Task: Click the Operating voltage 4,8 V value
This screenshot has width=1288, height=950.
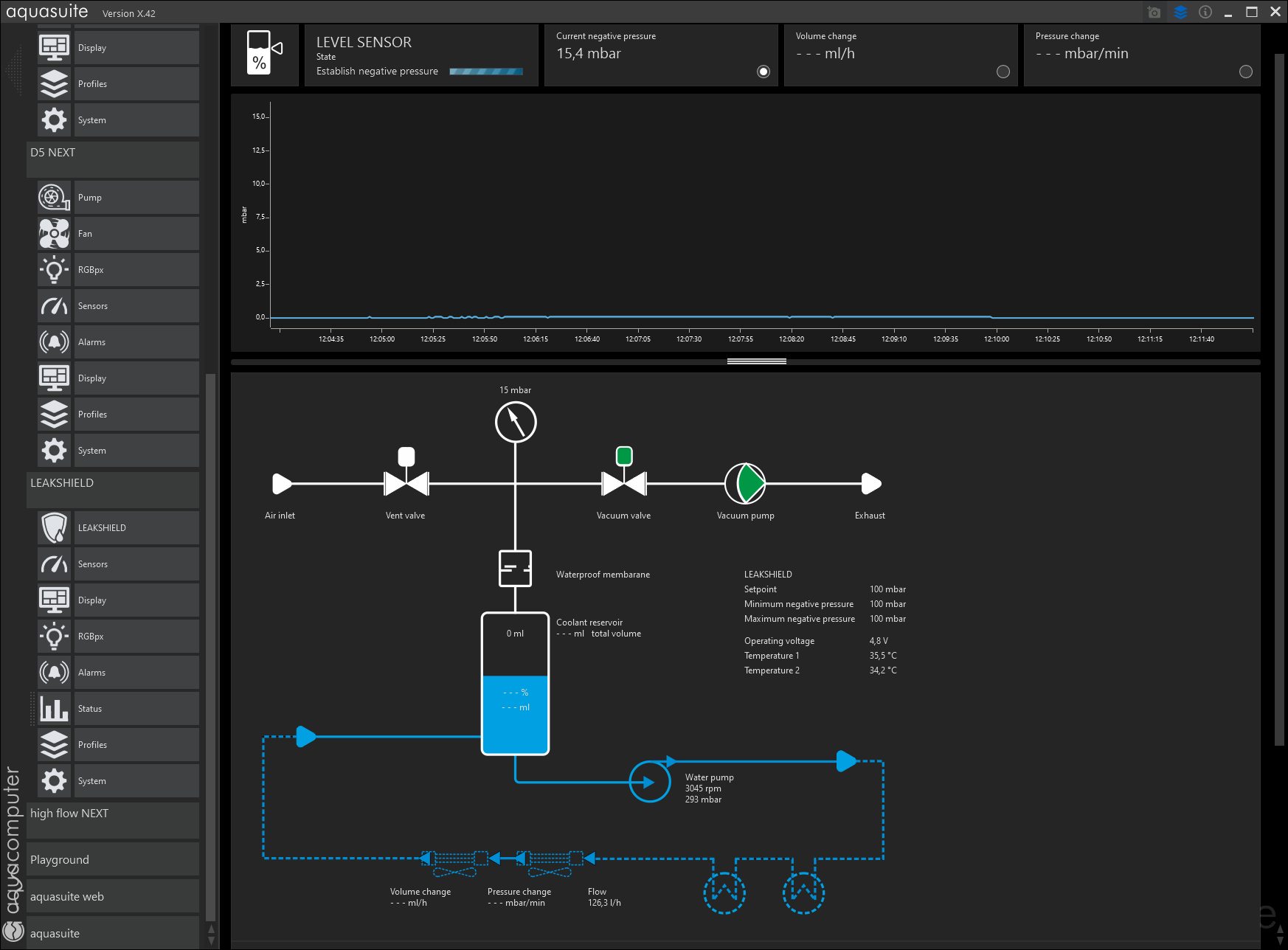Action: coord(879,641)
